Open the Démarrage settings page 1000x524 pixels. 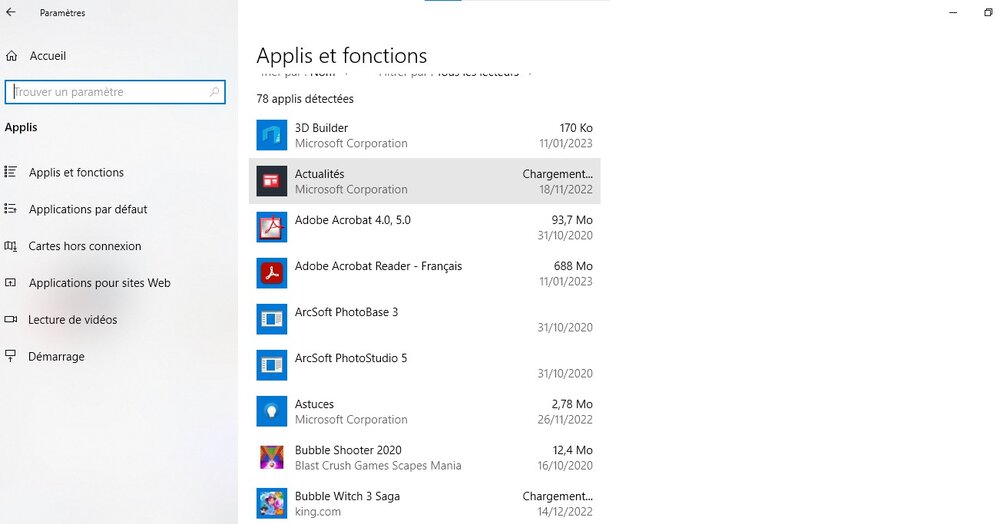56,357
